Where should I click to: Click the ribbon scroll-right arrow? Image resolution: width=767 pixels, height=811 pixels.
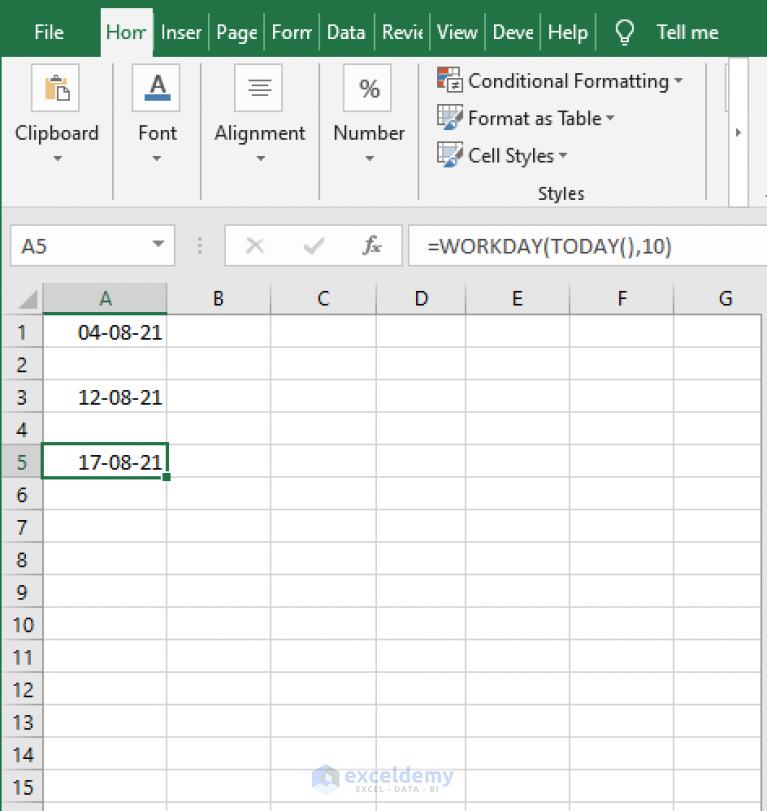[738, 132]
